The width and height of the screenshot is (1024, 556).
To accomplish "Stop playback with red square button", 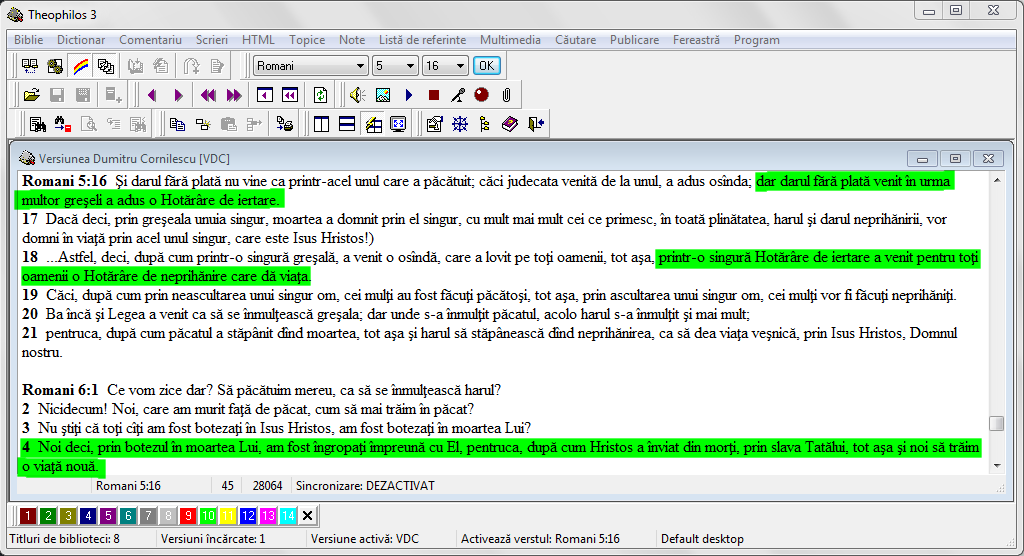I will coord(434,95).
